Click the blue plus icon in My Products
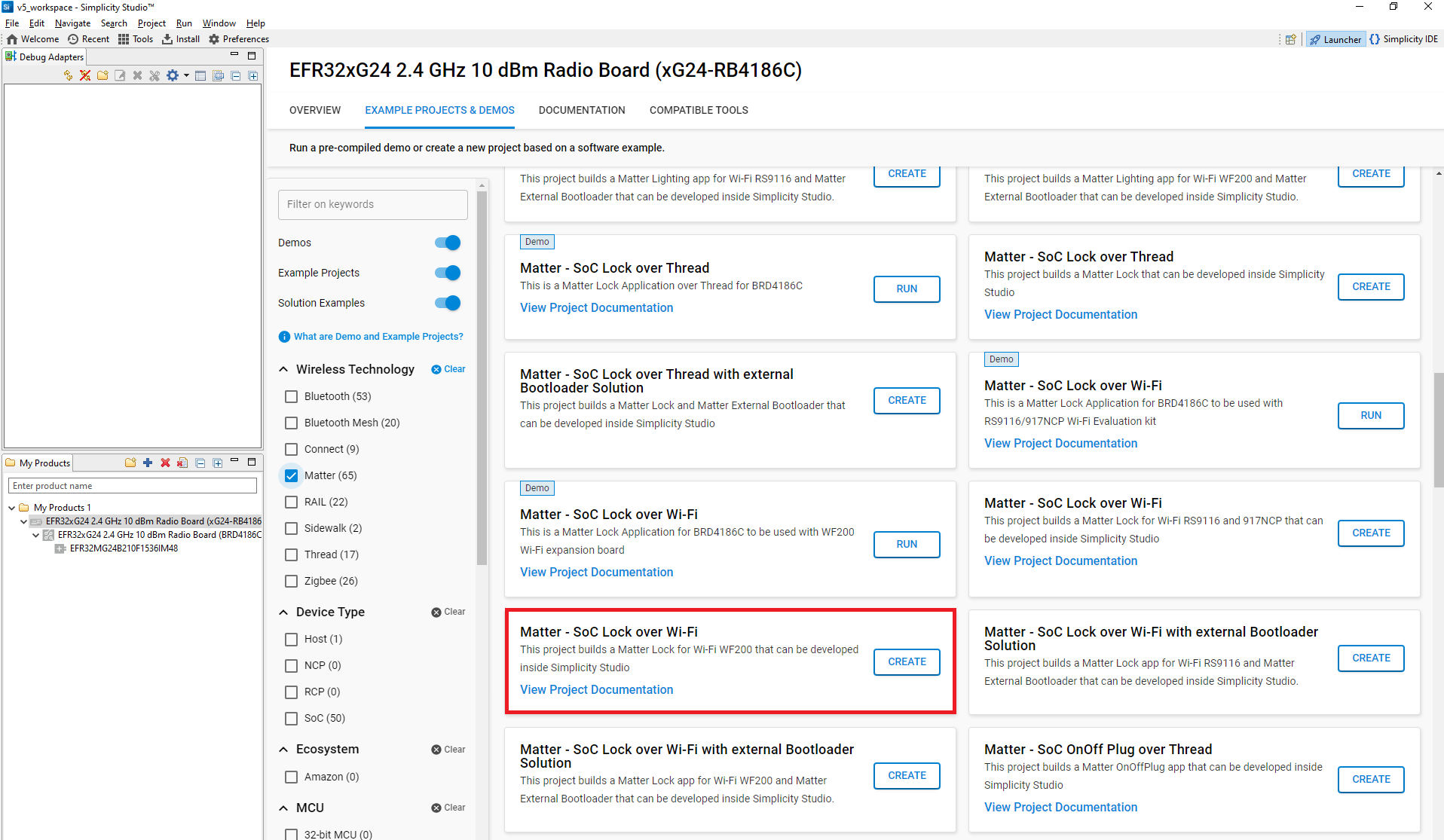Viewport: 1444px width, 840px height. pos(148,463)
